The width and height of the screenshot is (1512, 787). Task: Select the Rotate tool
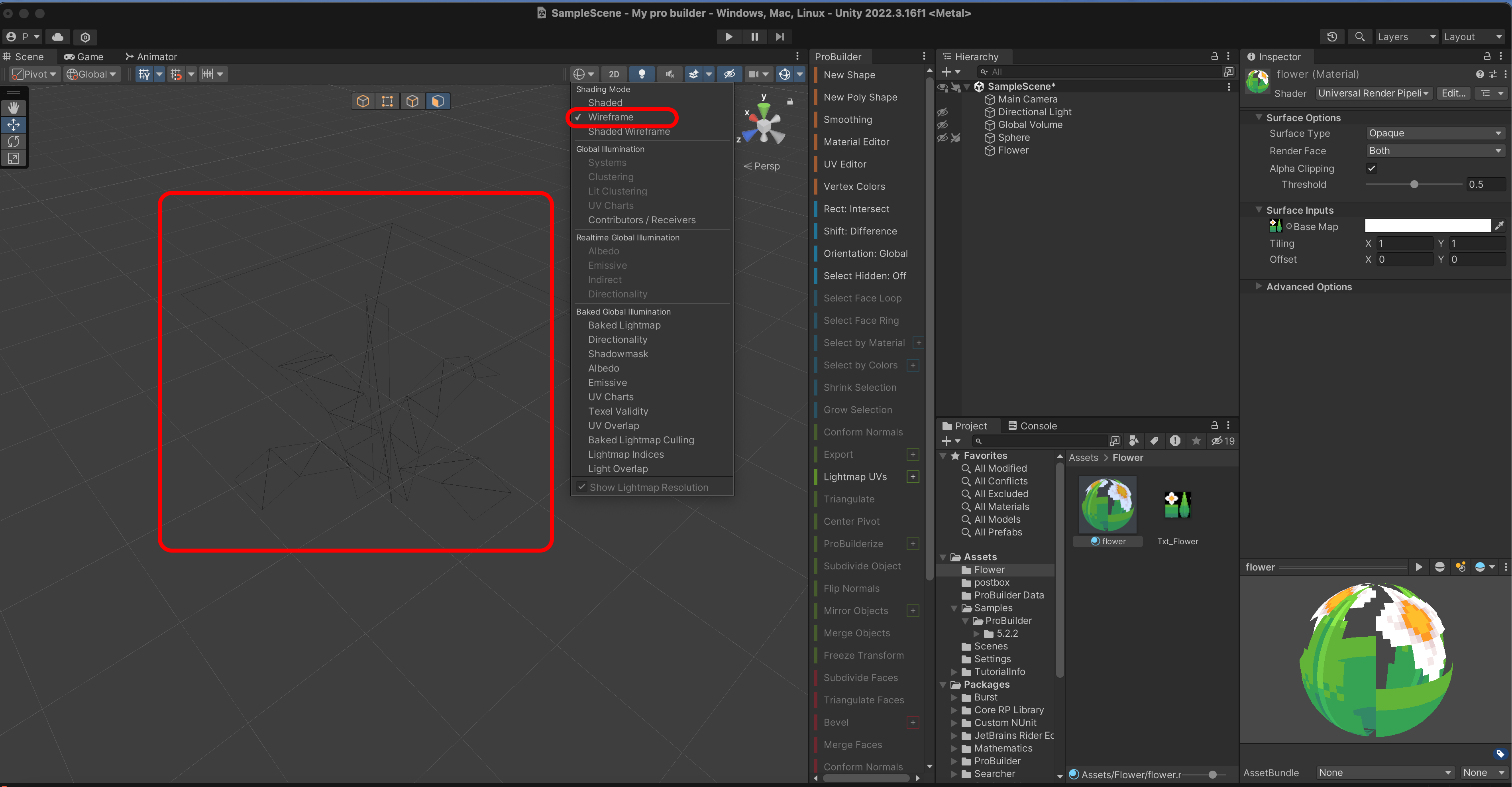click(14, 142)
